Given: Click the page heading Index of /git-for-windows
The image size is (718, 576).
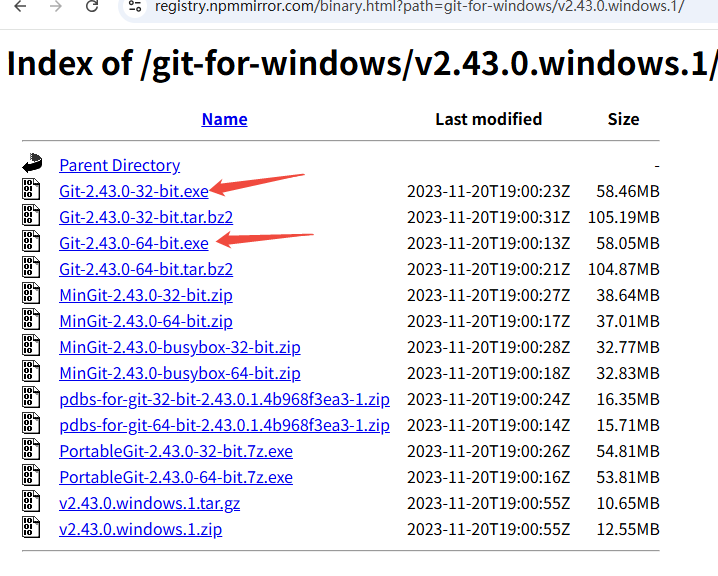Looking at the screenshot, I should [362, 63].
